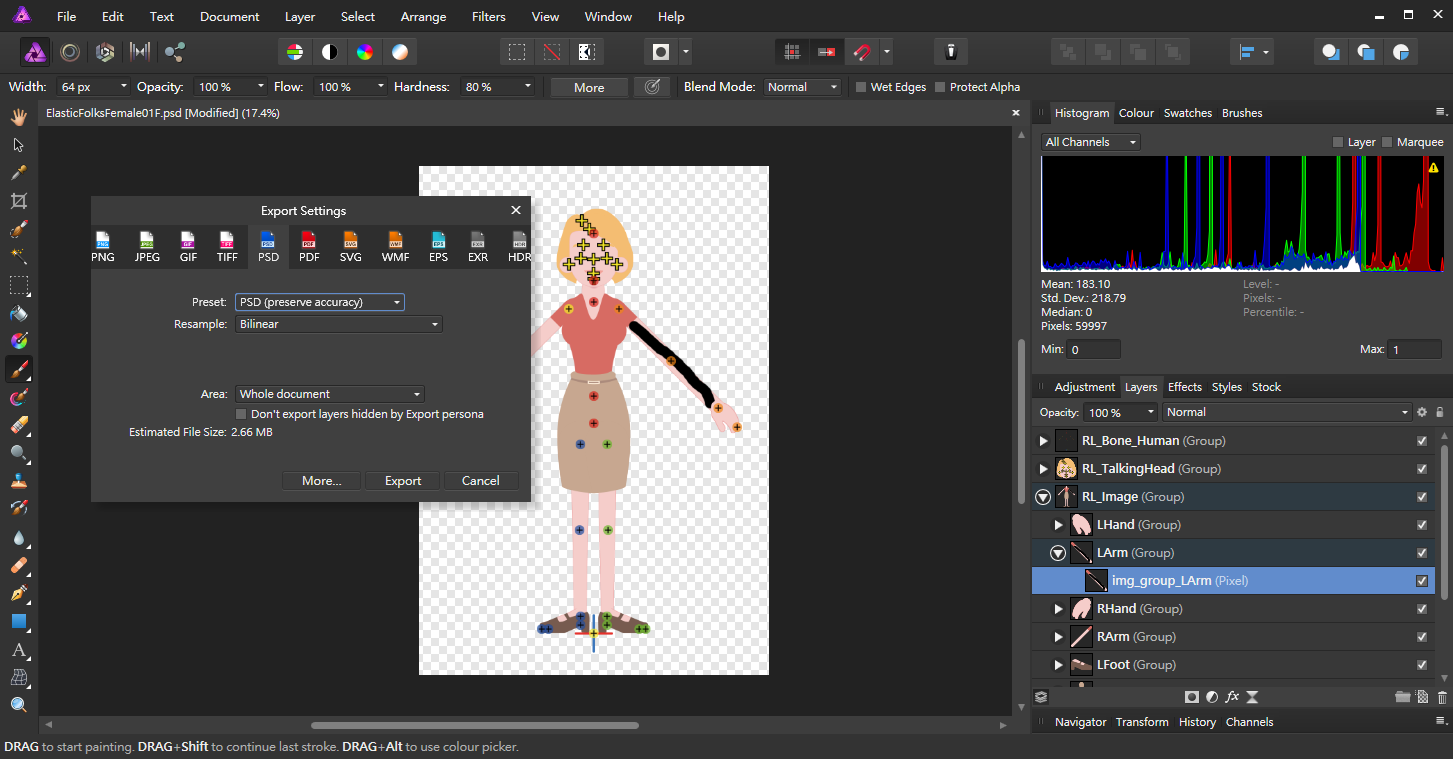Switch to the Export persona
Screen dimensions: 1453x759
(x=175, y=52)
